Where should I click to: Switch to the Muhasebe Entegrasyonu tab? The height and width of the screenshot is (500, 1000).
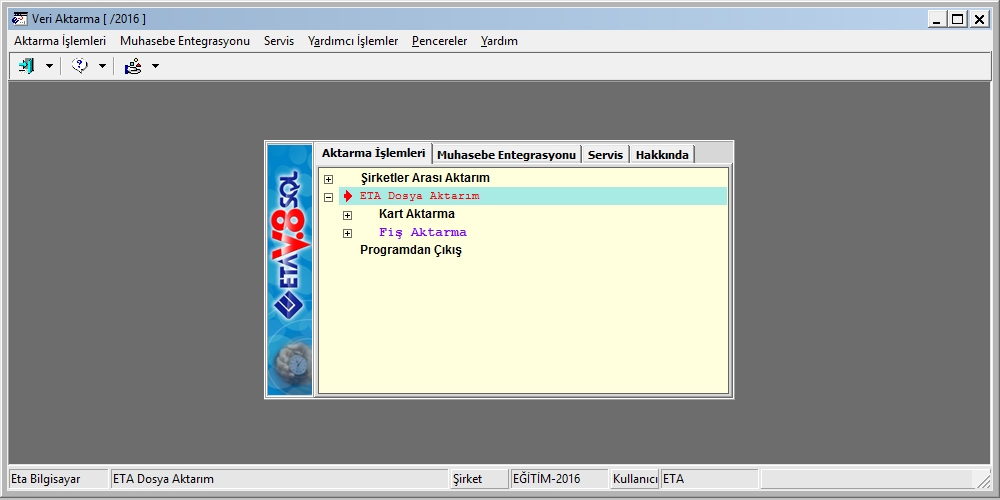[x=507, y=155]
